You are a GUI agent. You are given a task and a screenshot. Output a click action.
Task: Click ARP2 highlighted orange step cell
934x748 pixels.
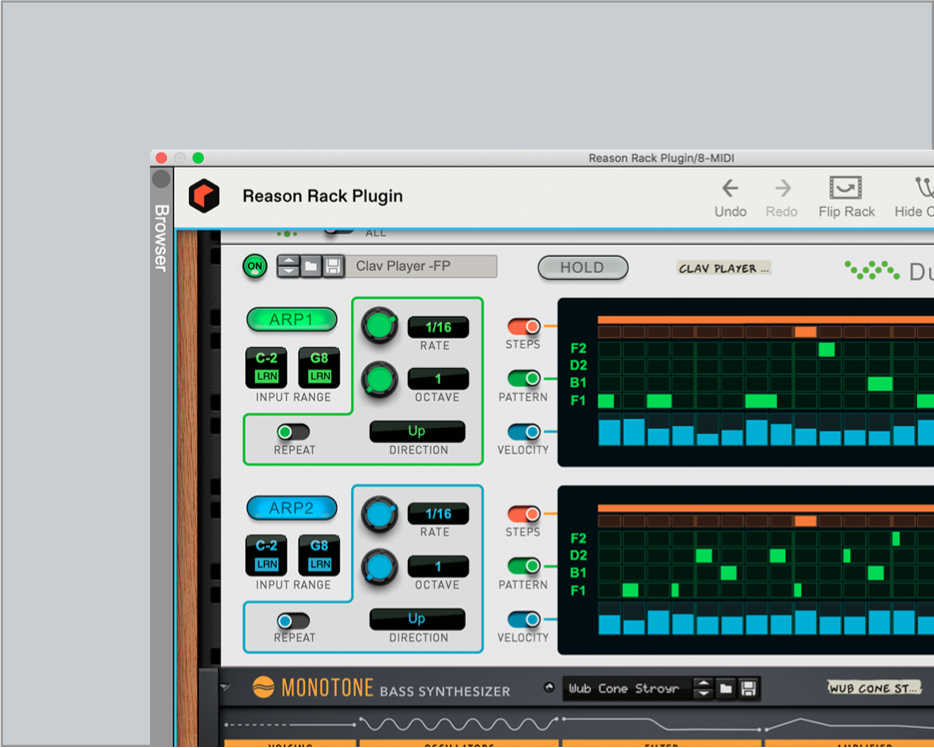(805, 521)
